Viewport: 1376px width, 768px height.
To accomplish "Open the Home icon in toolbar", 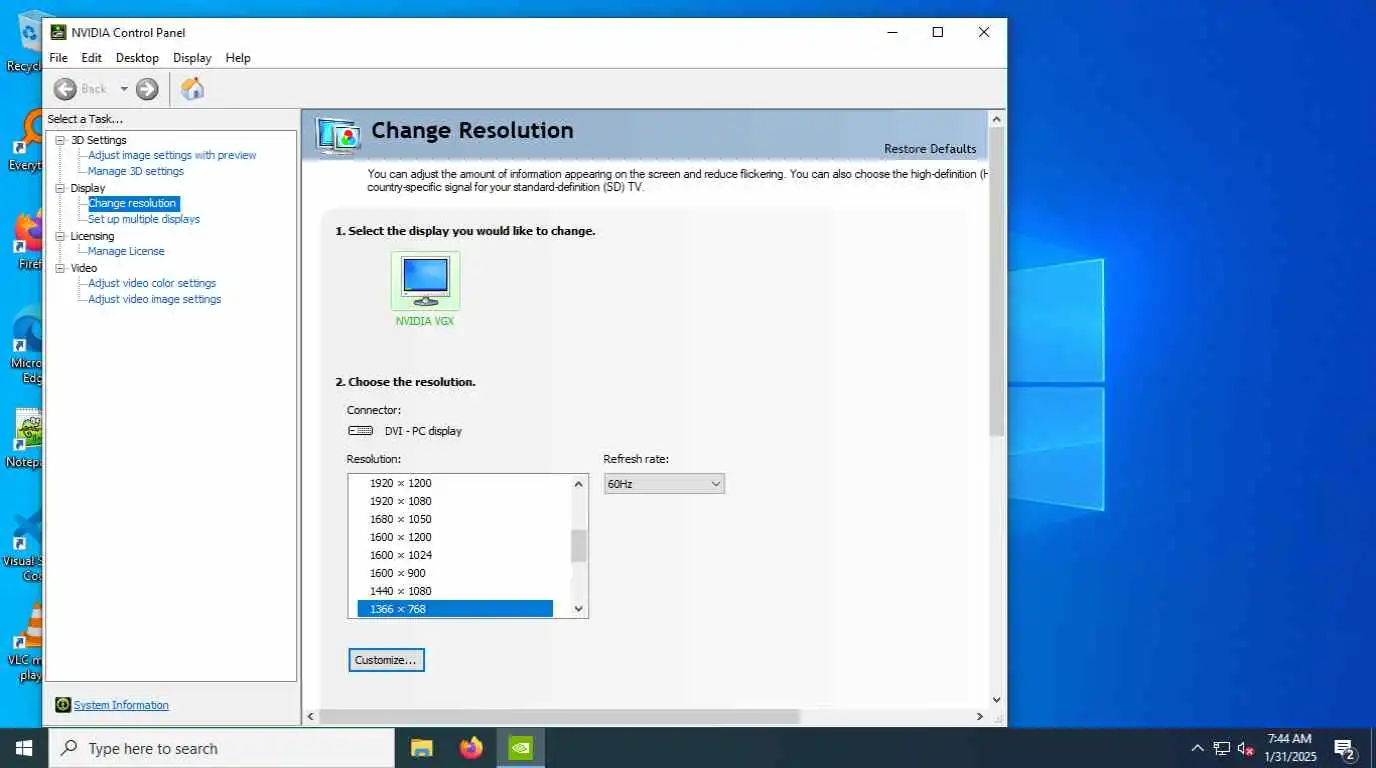I will click(x=192, y=89).
